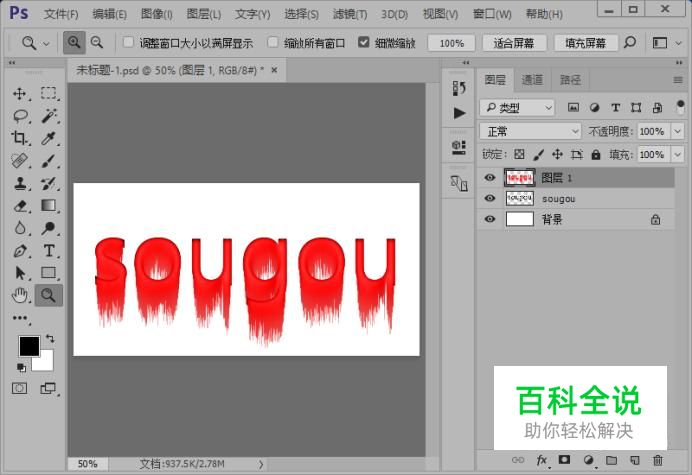The width and height of the screenshot is (692, 475).
Task: Swap foreground and background colors
Action: [50, 339]
